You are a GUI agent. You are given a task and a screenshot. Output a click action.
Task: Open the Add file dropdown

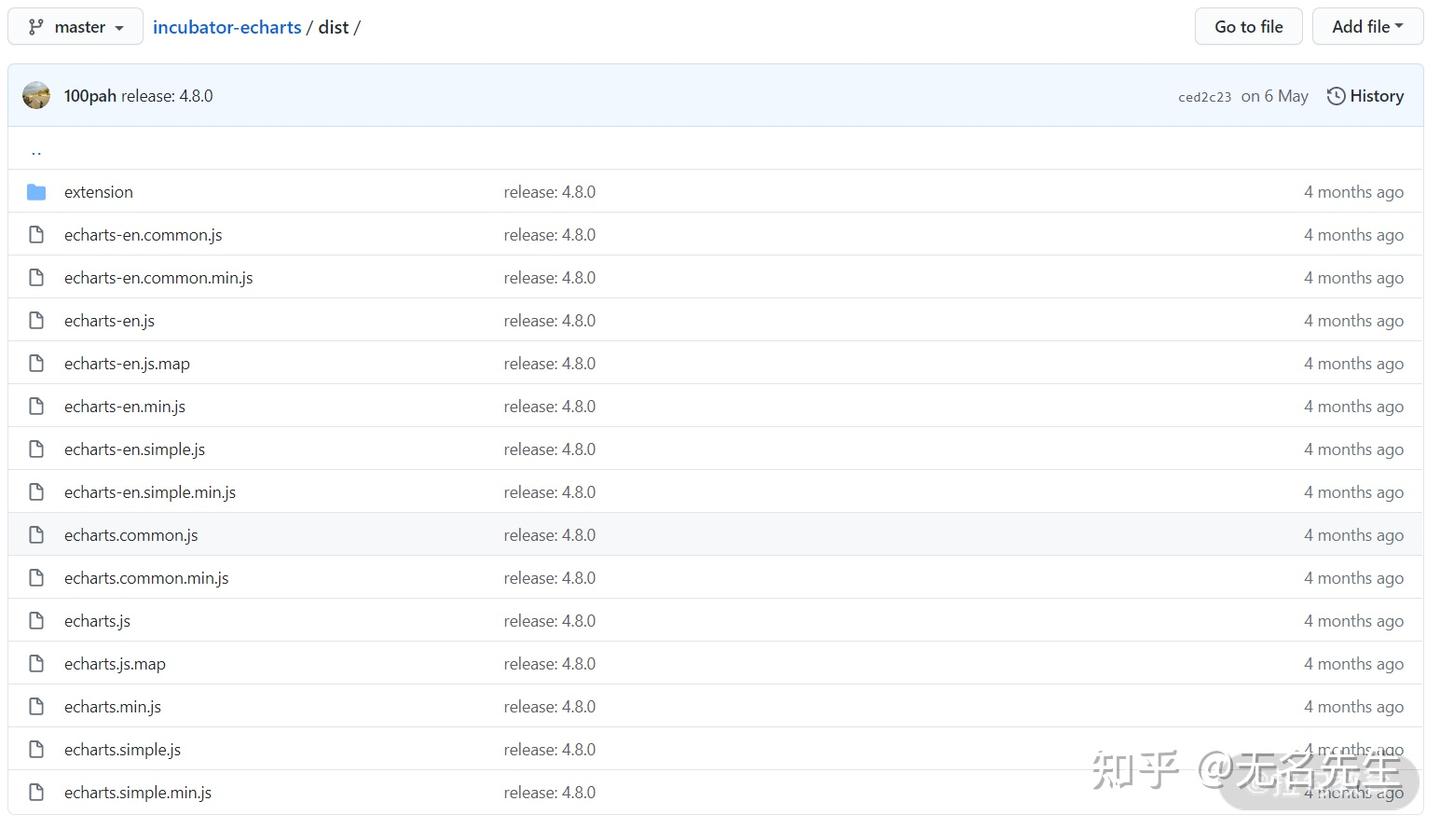click(1367, 27)
